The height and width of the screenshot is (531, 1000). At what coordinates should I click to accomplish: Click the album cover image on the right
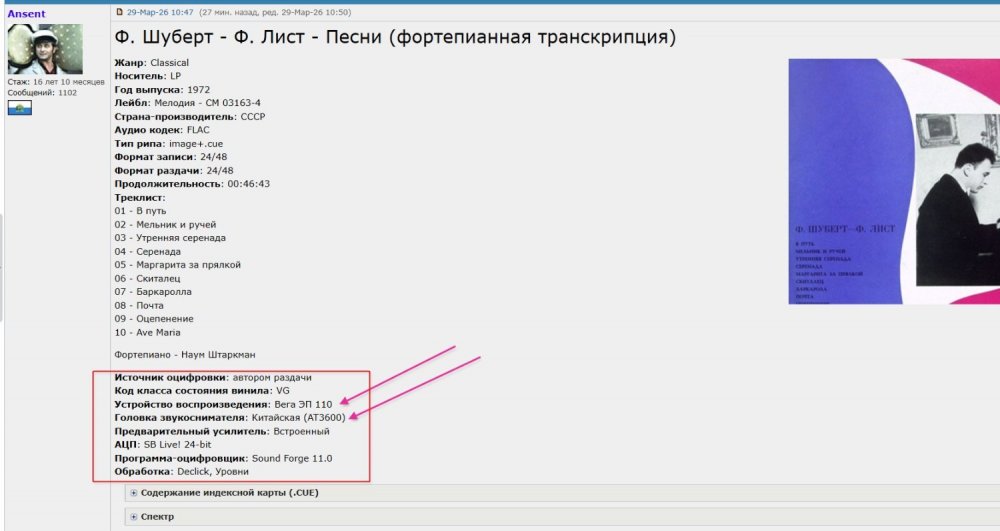[893, 181]
